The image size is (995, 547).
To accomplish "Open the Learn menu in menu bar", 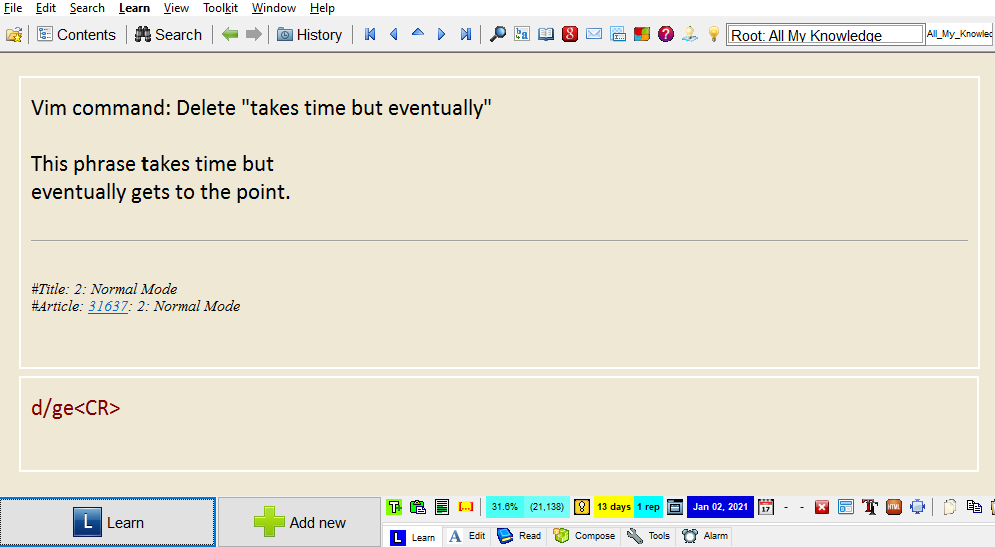I will click(134, 8).
